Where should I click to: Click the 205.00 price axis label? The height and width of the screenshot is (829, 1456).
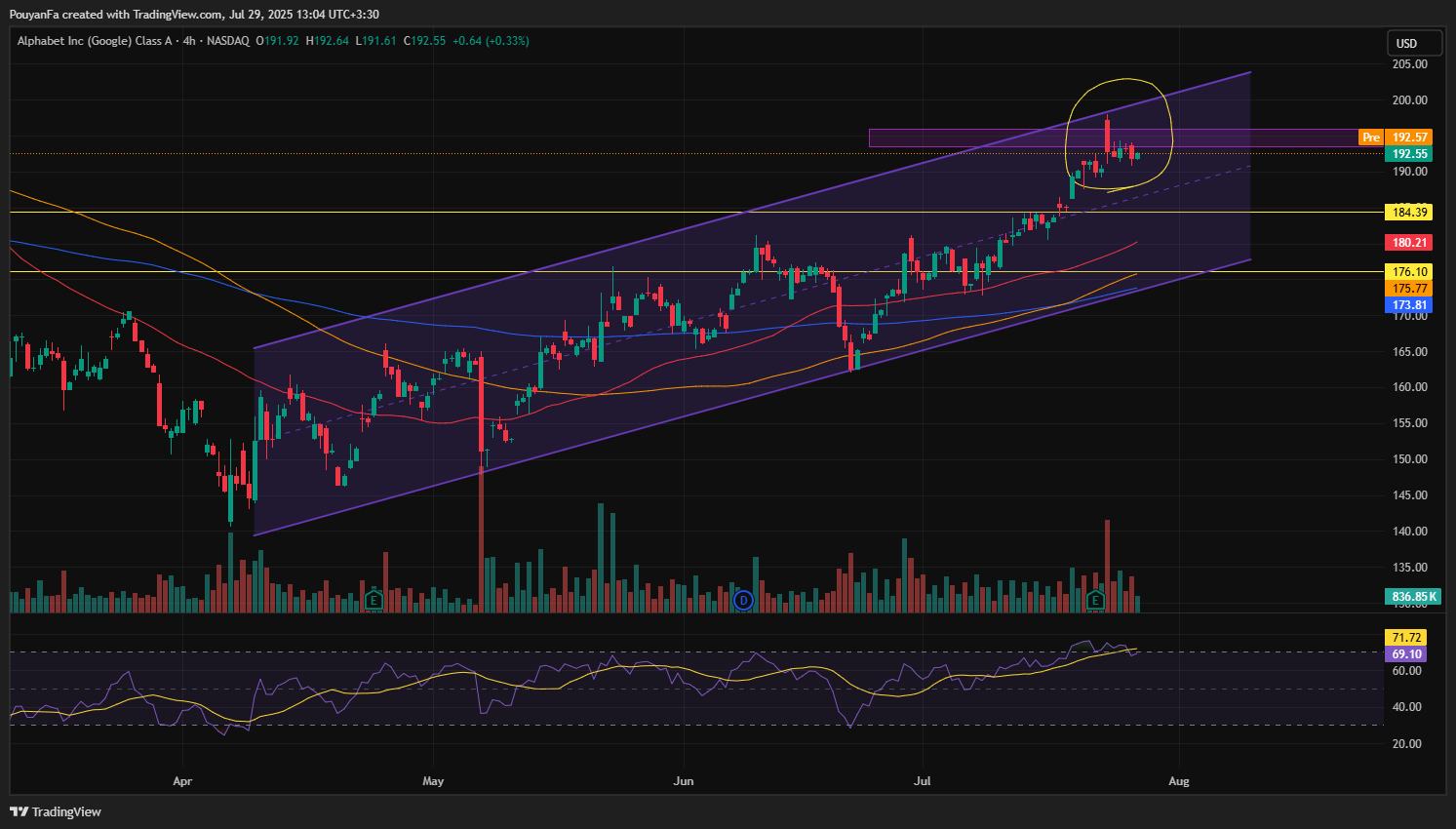[1409, 64]
